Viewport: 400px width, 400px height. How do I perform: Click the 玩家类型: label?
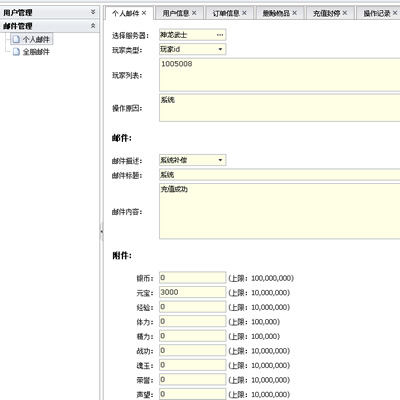point(127,50)
